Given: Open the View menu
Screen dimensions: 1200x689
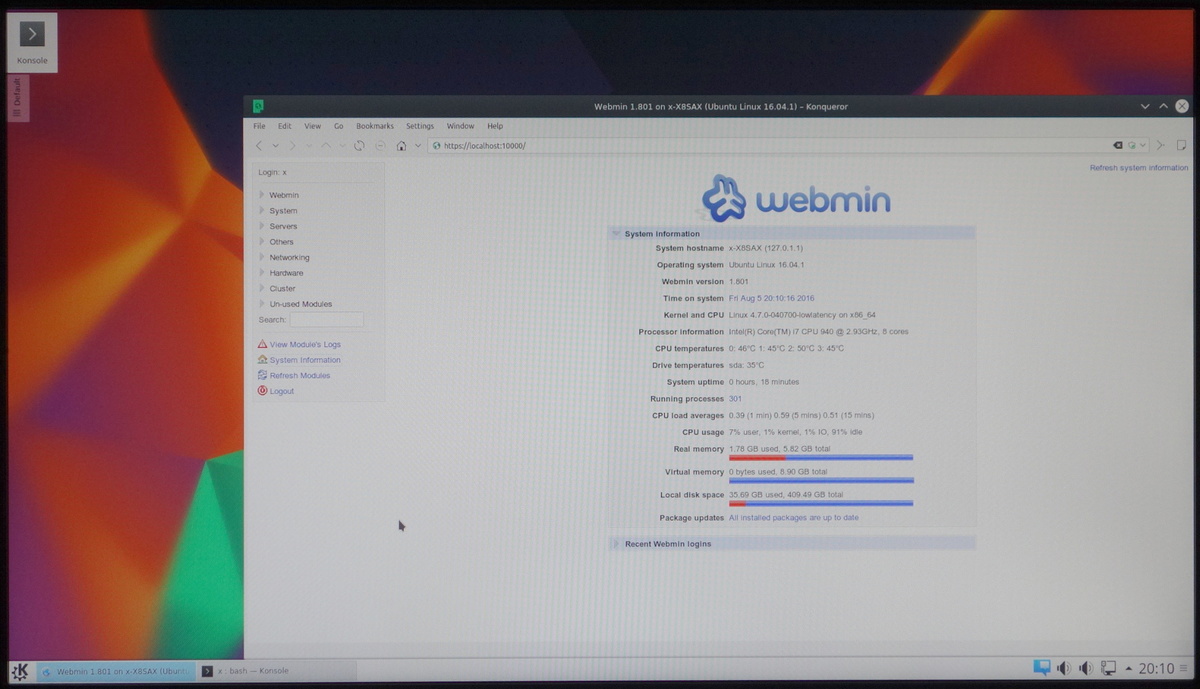Looking at the screenshot, I should pyautogui.click(x=313, y=126).
